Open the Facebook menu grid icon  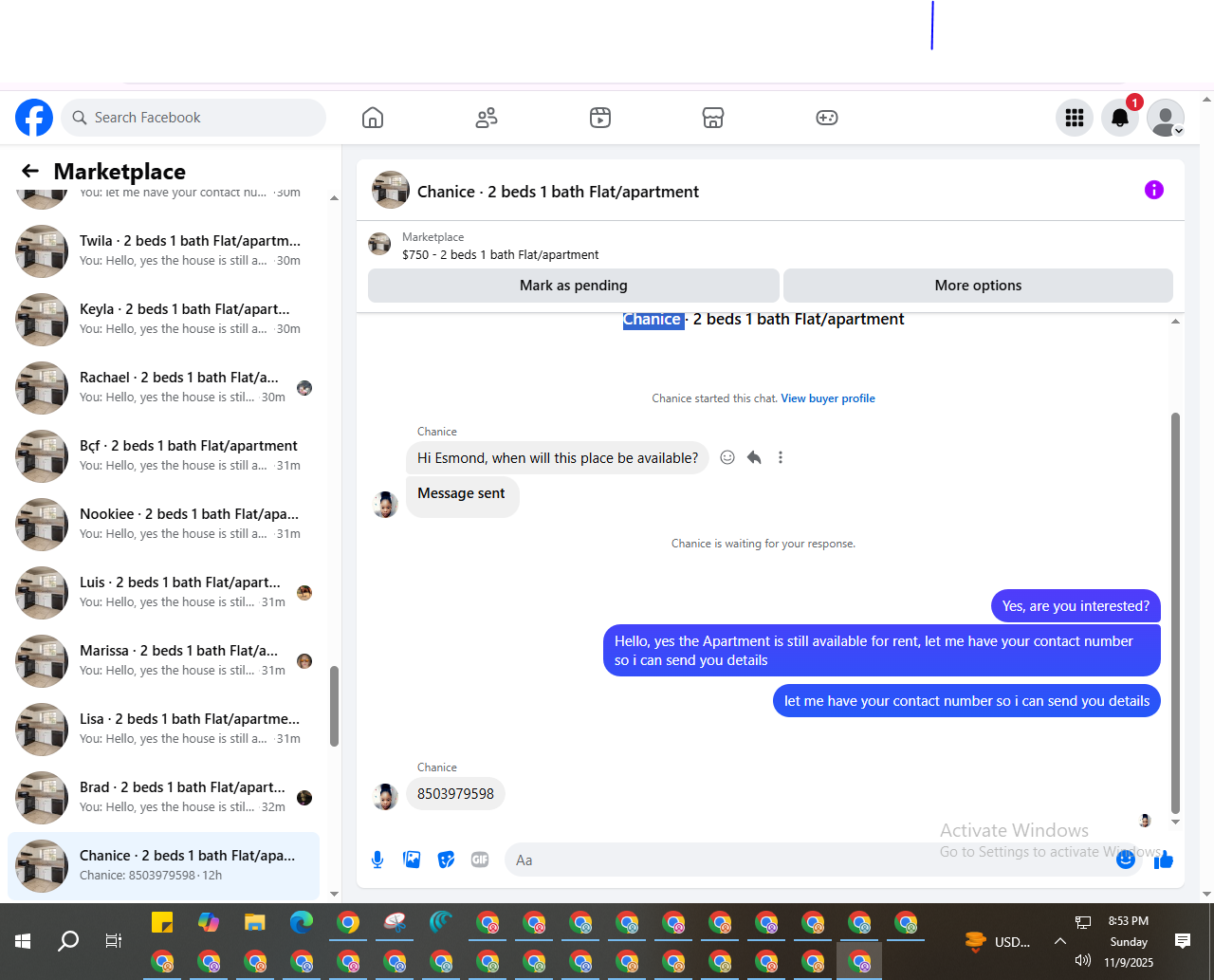[x=1075, y=118]
